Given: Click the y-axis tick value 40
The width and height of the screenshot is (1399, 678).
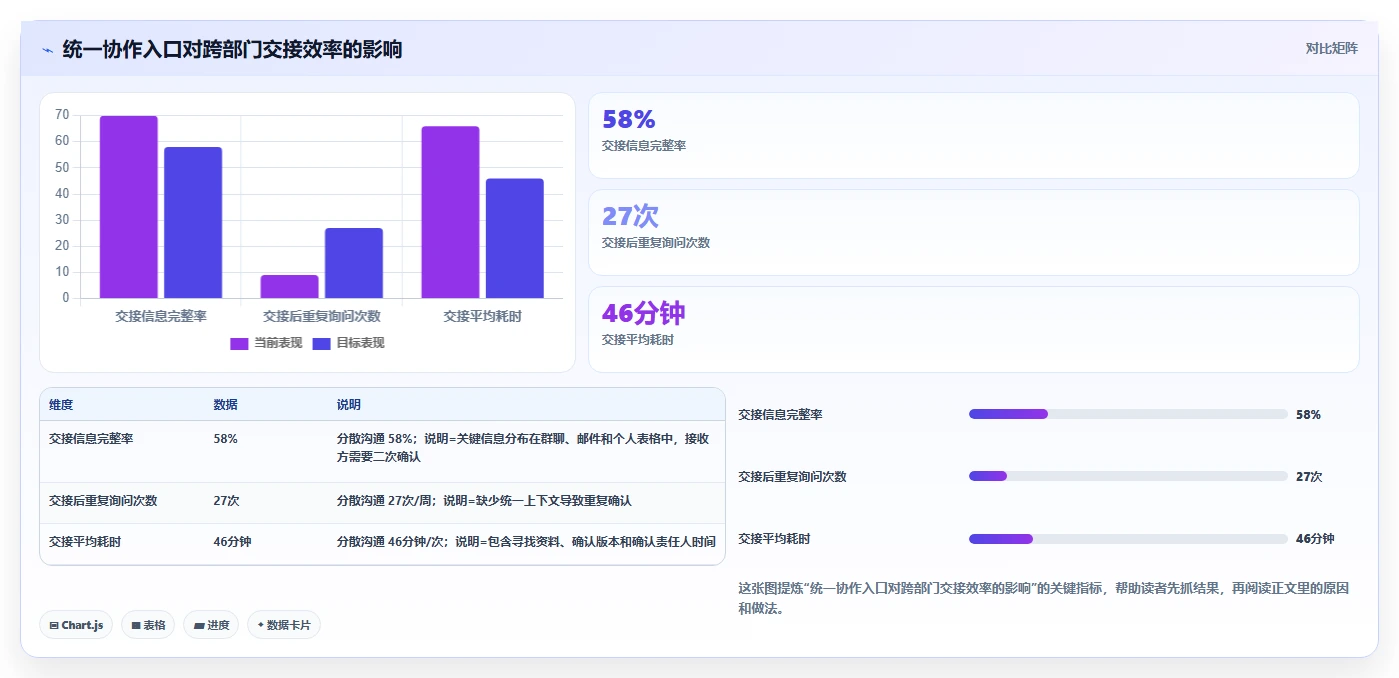Looking at the screenshot, I should (62, 193).
